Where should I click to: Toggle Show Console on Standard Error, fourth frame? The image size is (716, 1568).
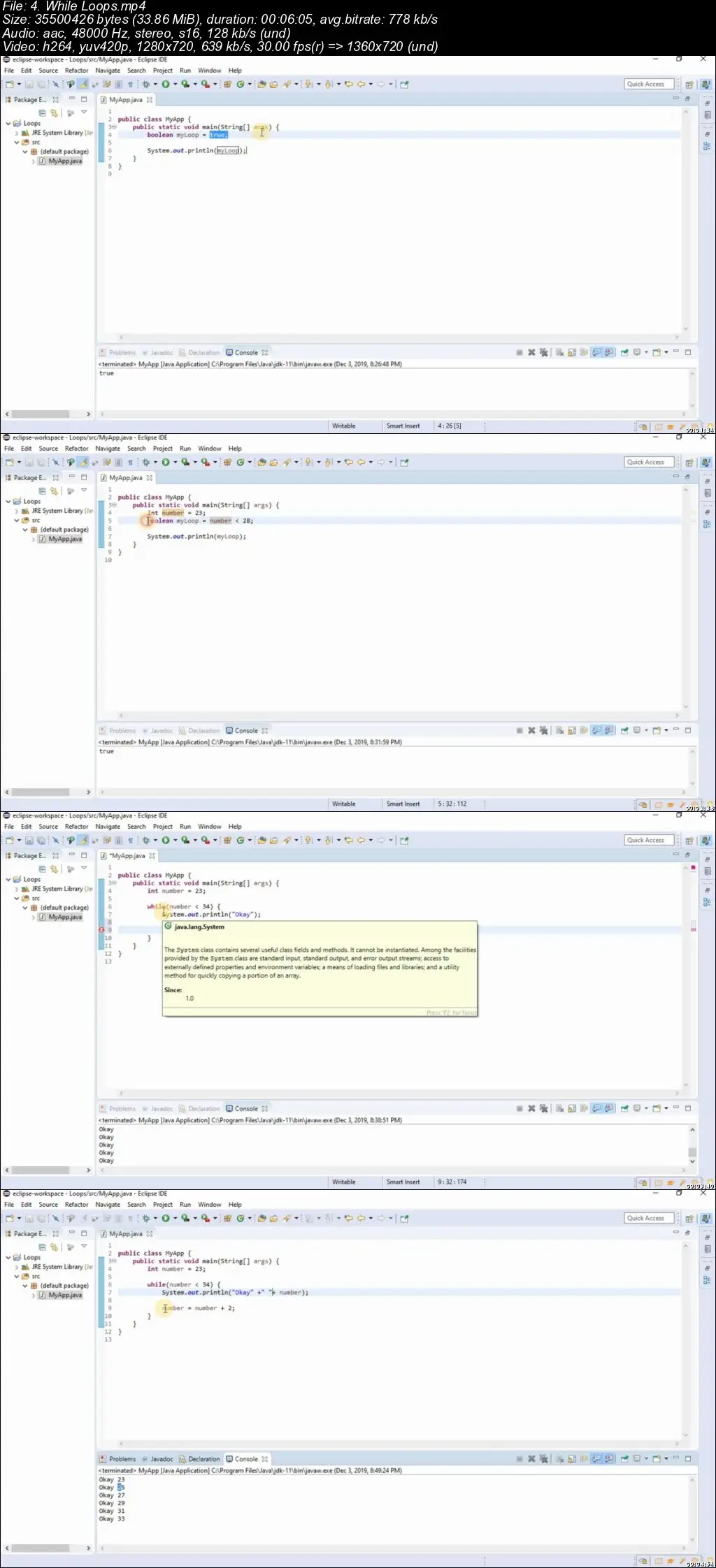(x=609, y=1458)
